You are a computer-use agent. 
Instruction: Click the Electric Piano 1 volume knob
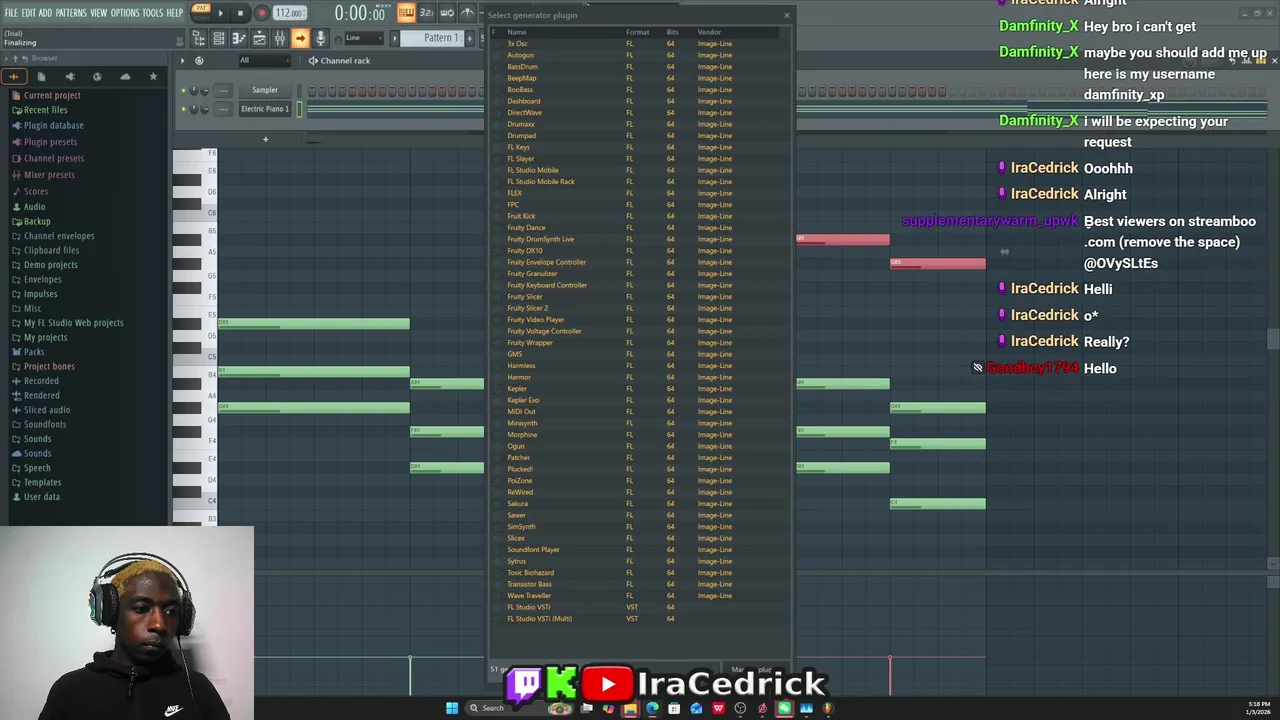click(205, 109)
